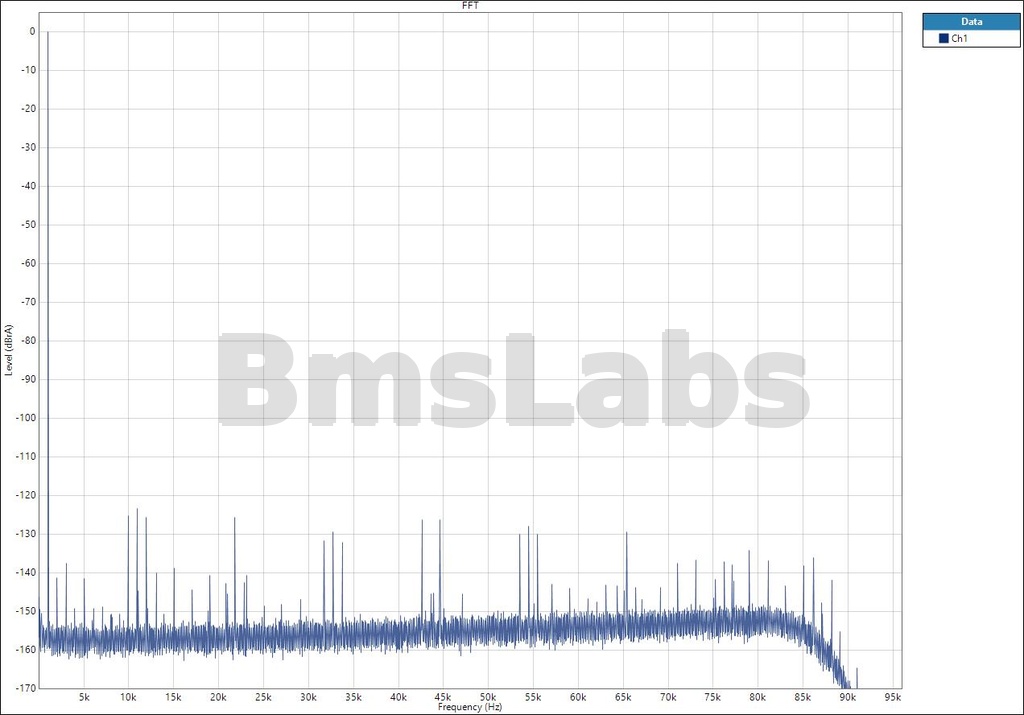The image size is (1024, 715).
Task: Click the 20k frequency axis tick label
Action: (x=218, y=697)
